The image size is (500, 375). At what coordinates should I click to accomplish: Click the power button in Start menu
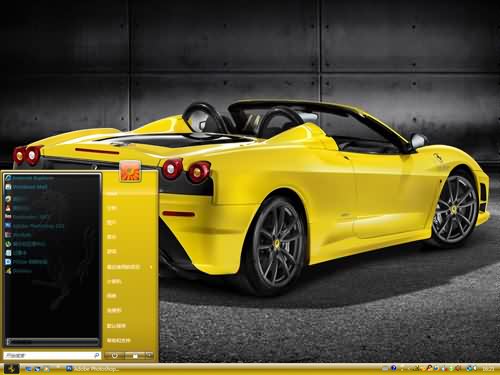(114, 356)
